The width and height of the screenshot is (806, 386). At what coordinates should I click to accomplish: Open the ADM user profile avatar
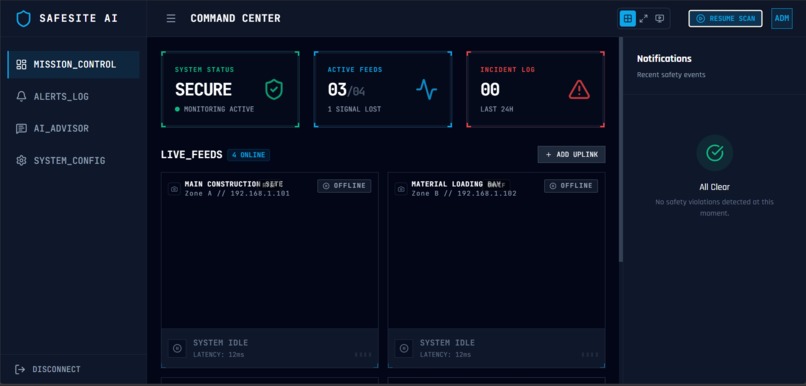point(782,19)
